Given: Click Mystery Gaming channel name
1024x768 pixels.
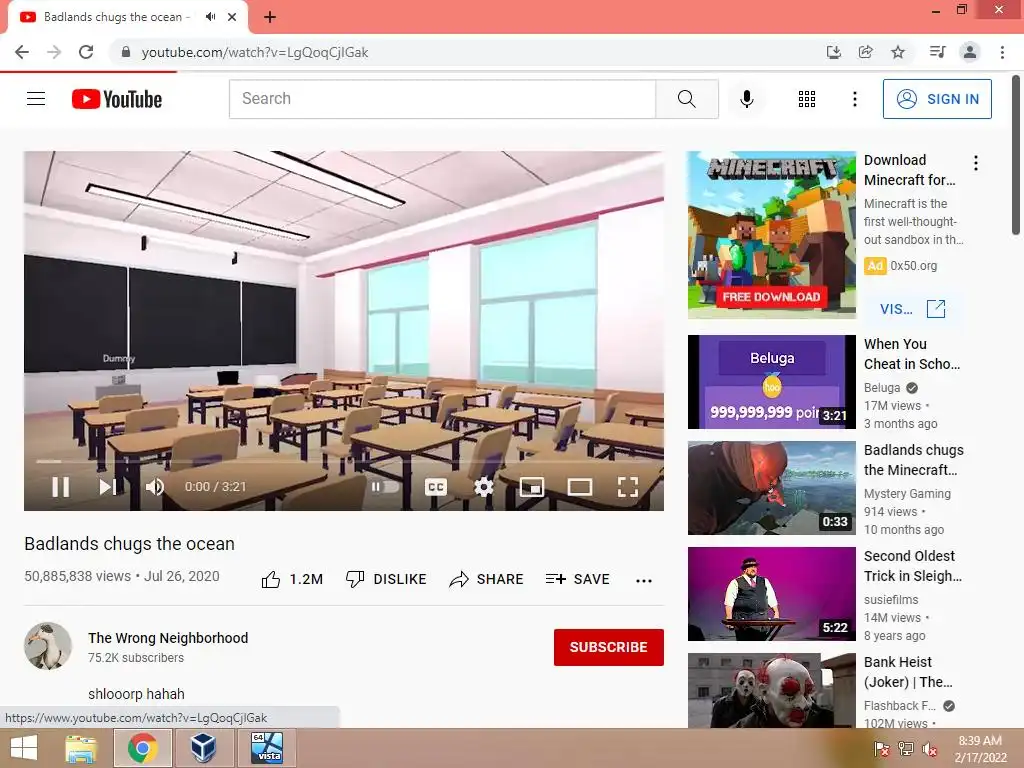Looking at the screenshot, I should click(x=907, y=494).
